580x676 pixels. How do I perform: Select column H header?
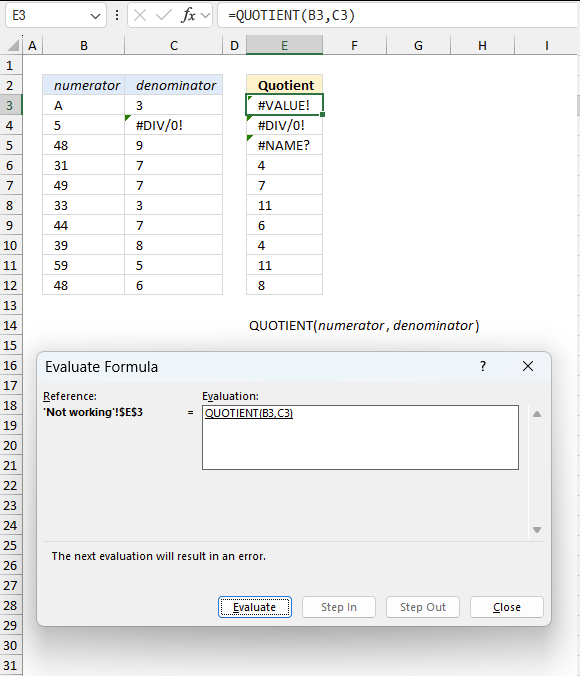click(483, 45)
